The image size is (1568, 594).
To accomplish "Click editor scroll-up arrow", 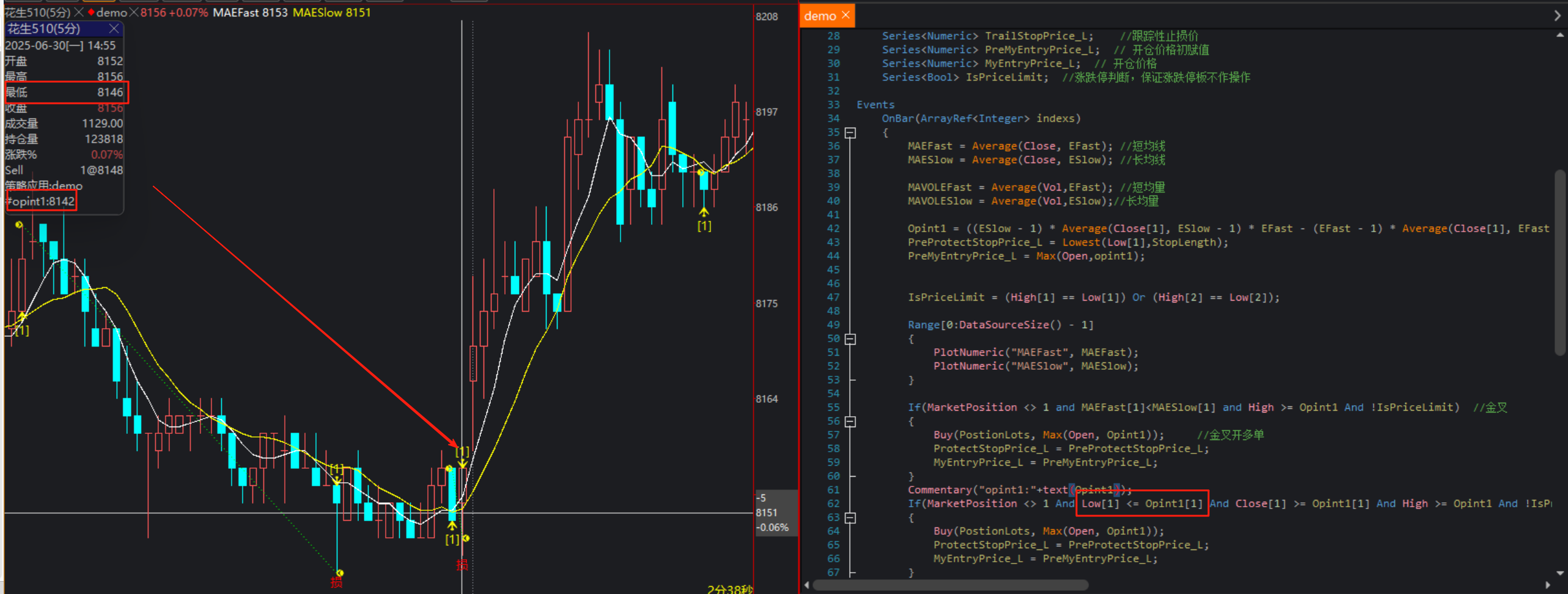I will [1560, 35].
